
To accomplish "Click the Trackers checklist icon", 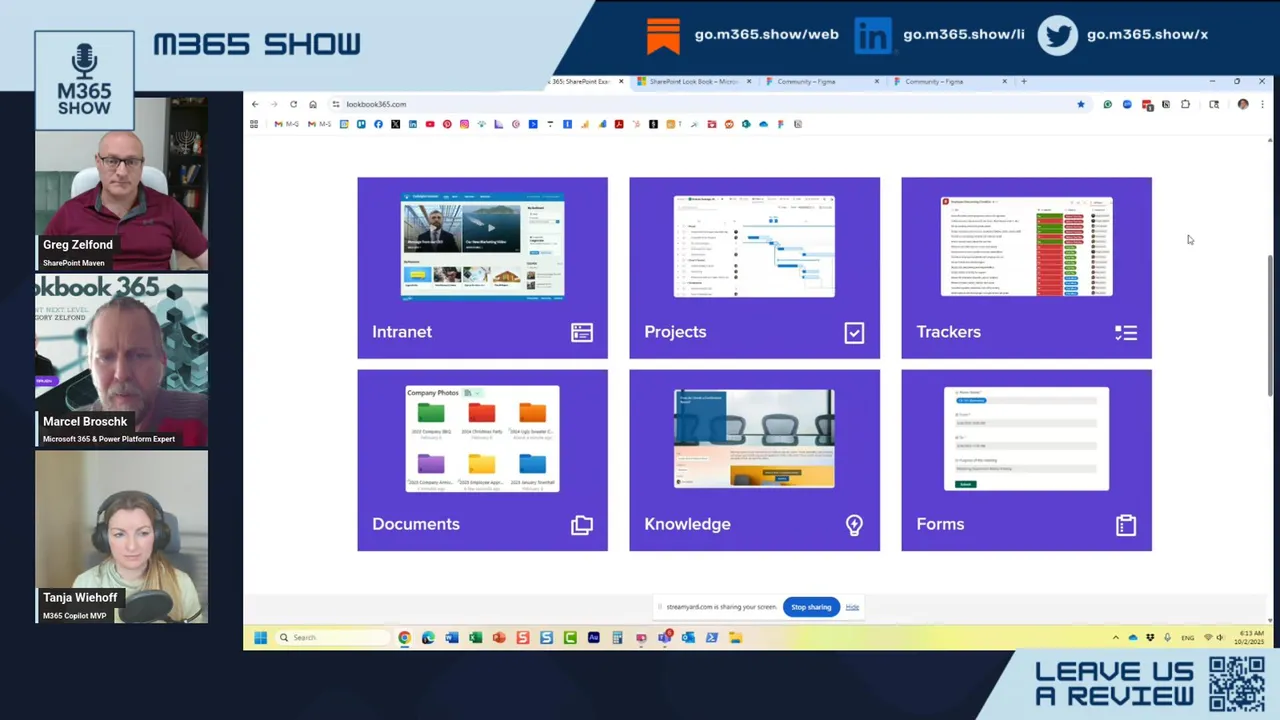I will click(1126, 333).
